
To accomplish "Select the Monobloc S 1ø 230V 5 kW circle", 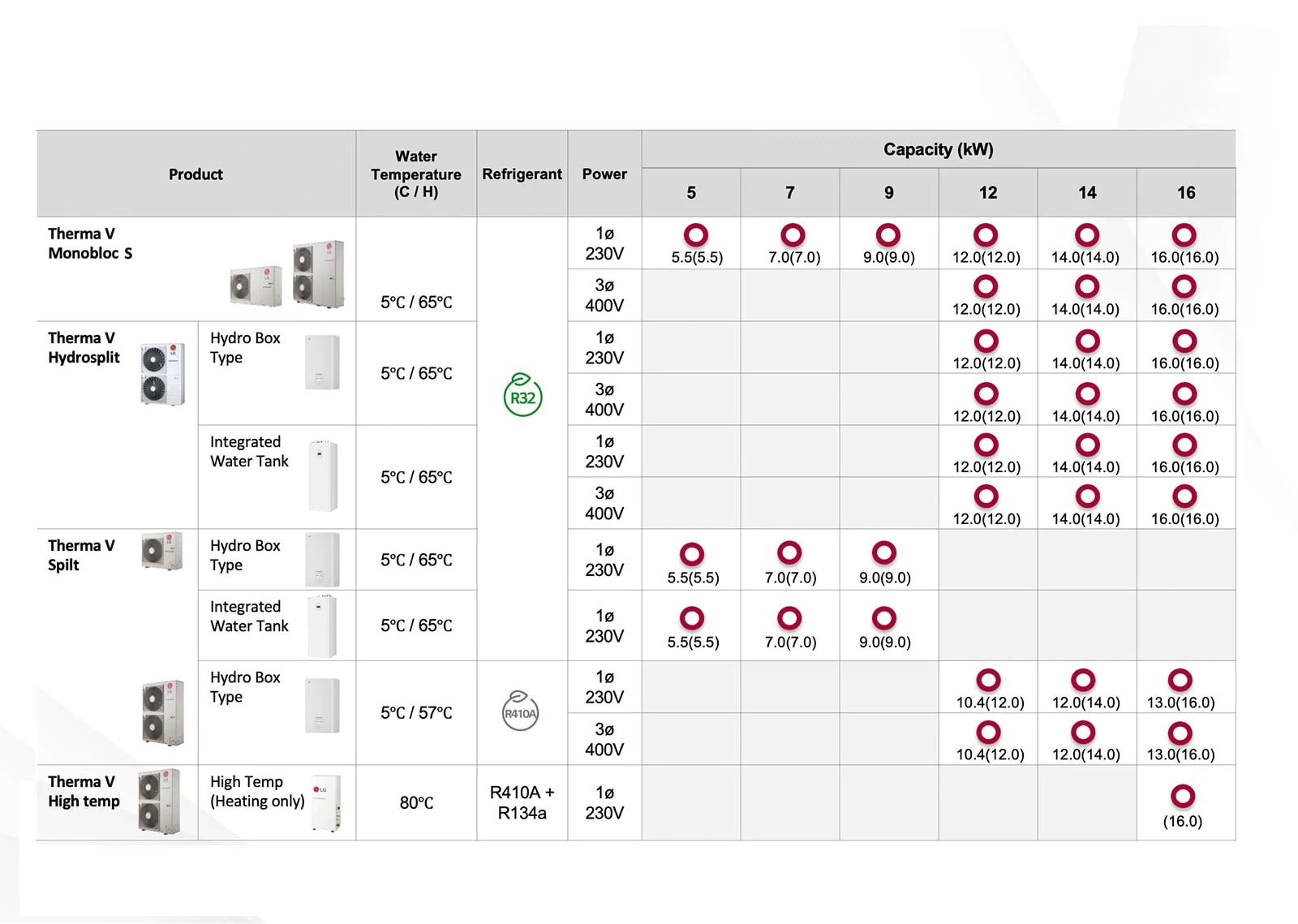I will [x=696, y=235].
